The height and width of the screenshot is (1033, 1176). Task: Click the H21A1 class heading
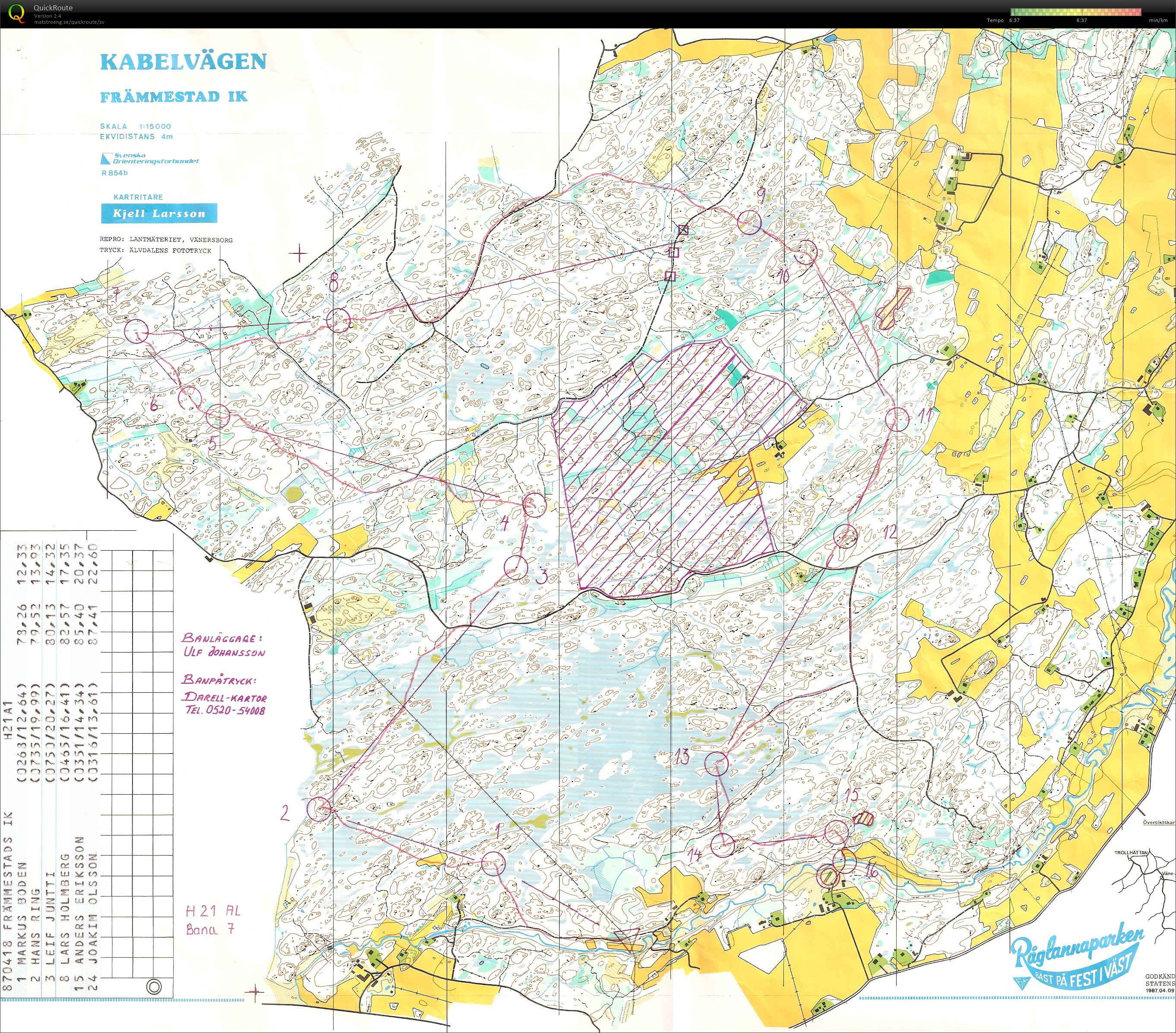point(7,719)
